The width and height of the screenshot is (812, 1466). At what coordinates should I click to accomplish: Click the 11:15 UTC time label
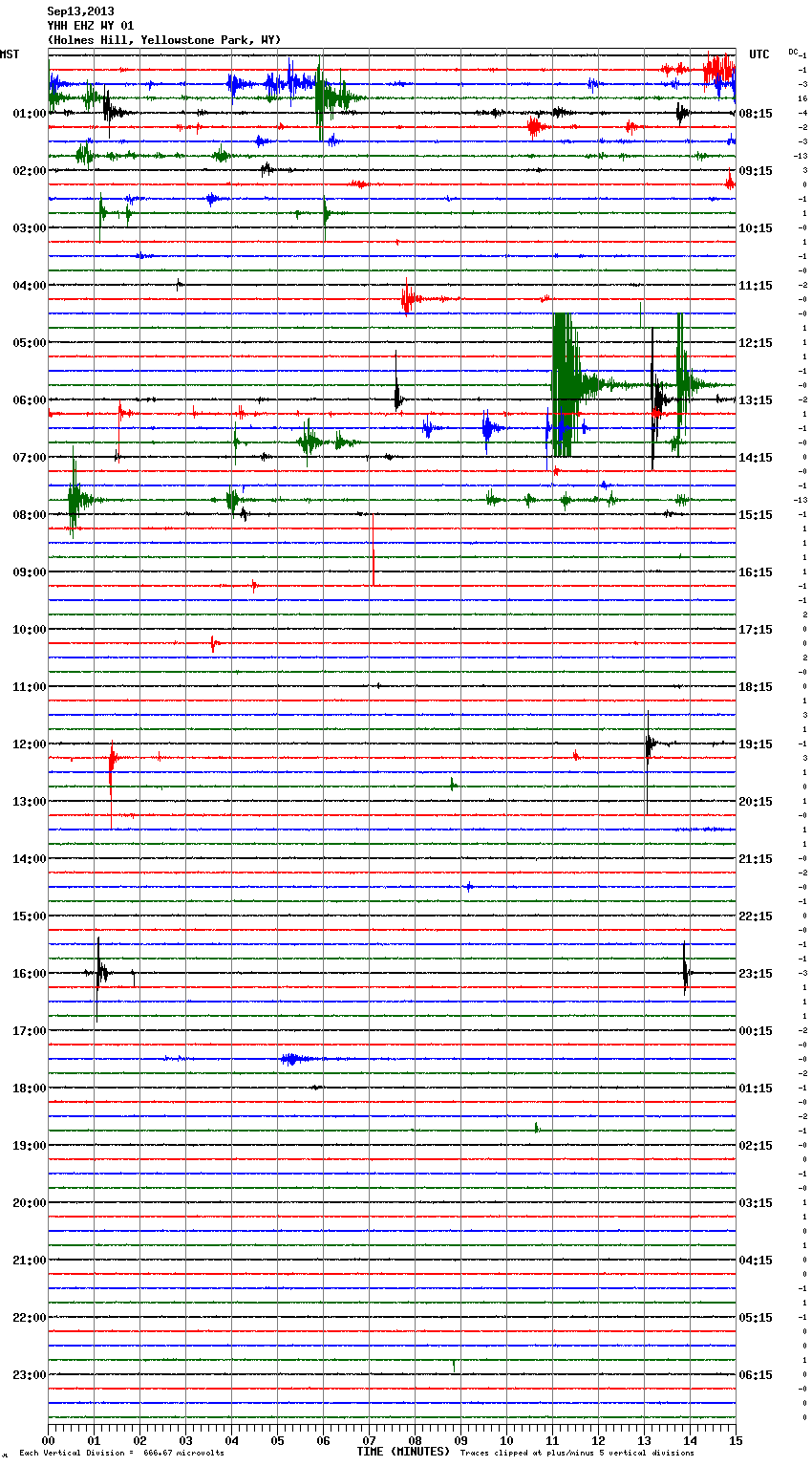click(x=756, y=286)
